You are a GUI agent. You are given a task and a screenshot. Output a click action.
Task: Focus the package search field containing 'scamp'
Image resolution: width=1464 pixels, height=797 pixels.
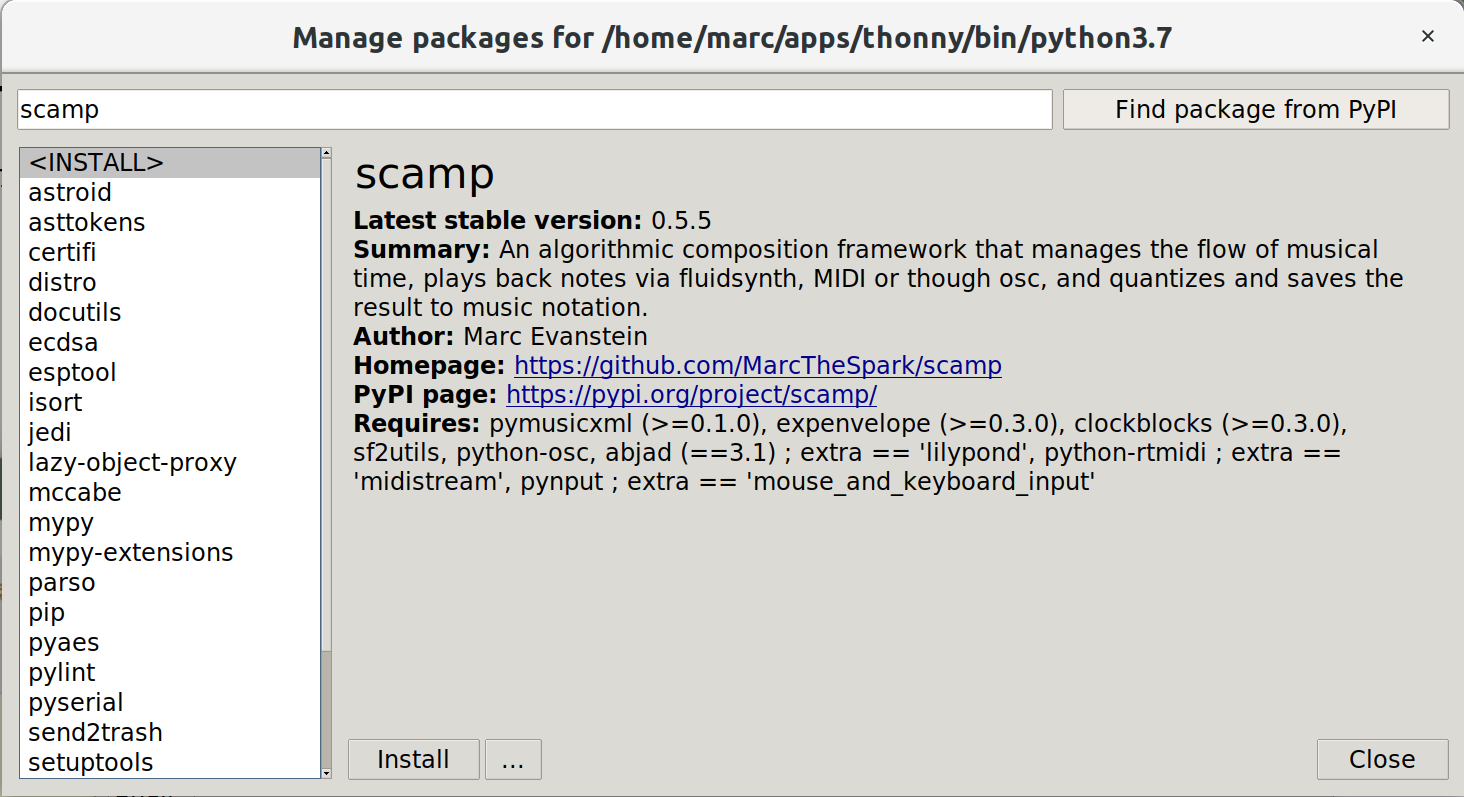[534, 109]
